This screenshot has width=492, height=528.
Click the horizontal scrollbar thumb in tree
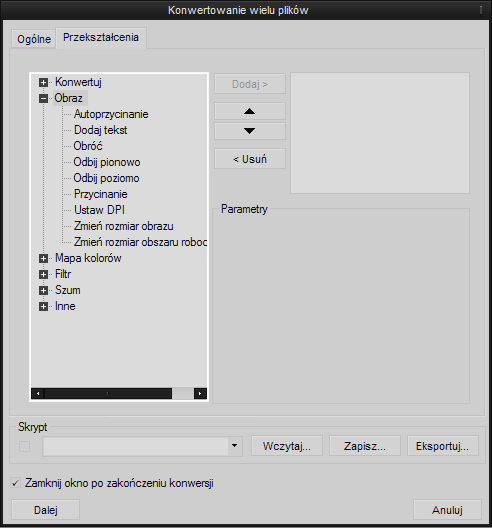pos(108,393)
